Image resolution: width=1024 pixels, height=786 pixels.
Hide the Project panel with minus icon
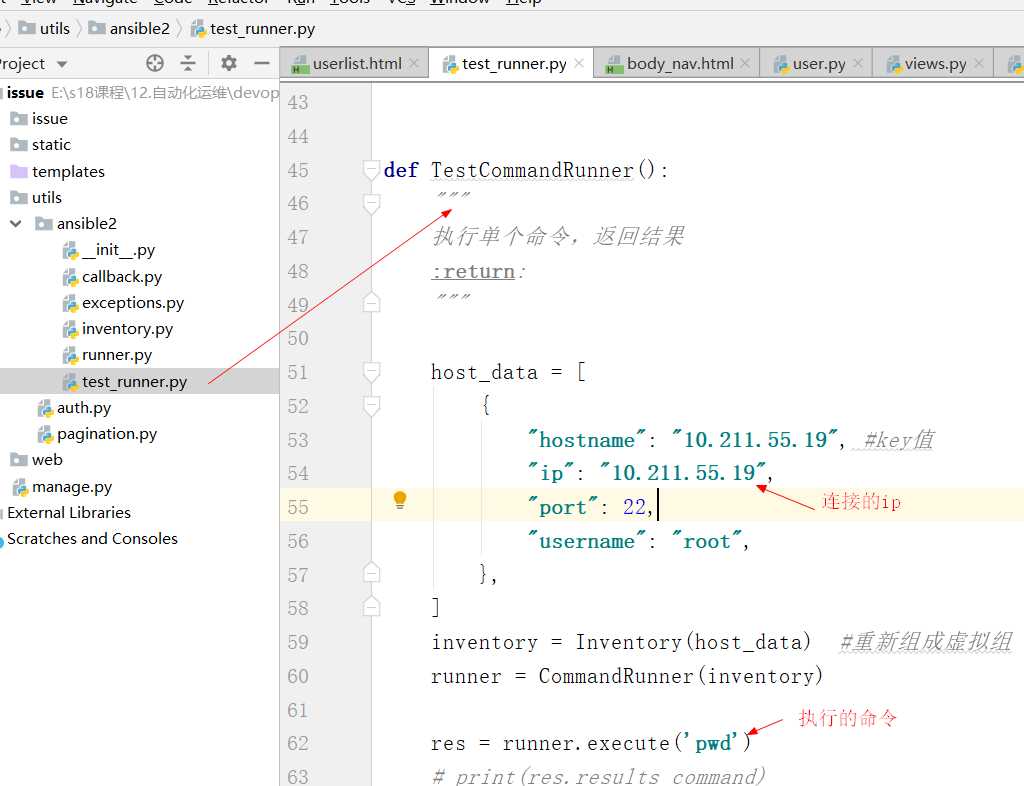[x=262, y=63]
